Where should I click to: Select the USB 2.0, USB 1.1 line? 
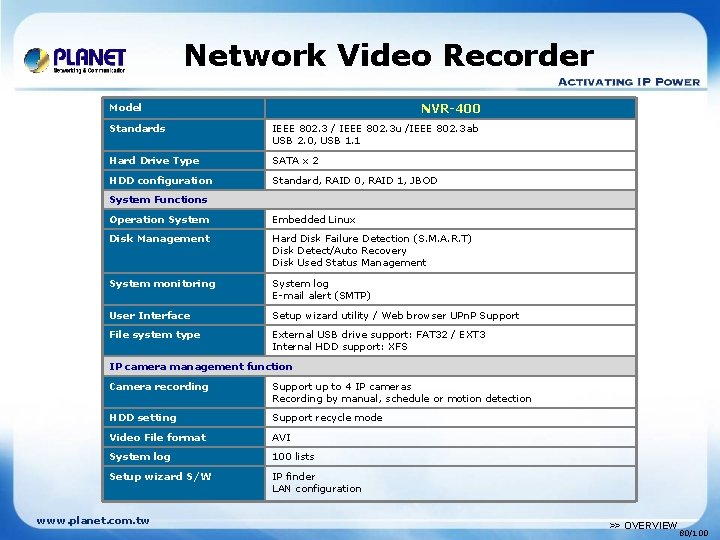[x=316, y=141]
